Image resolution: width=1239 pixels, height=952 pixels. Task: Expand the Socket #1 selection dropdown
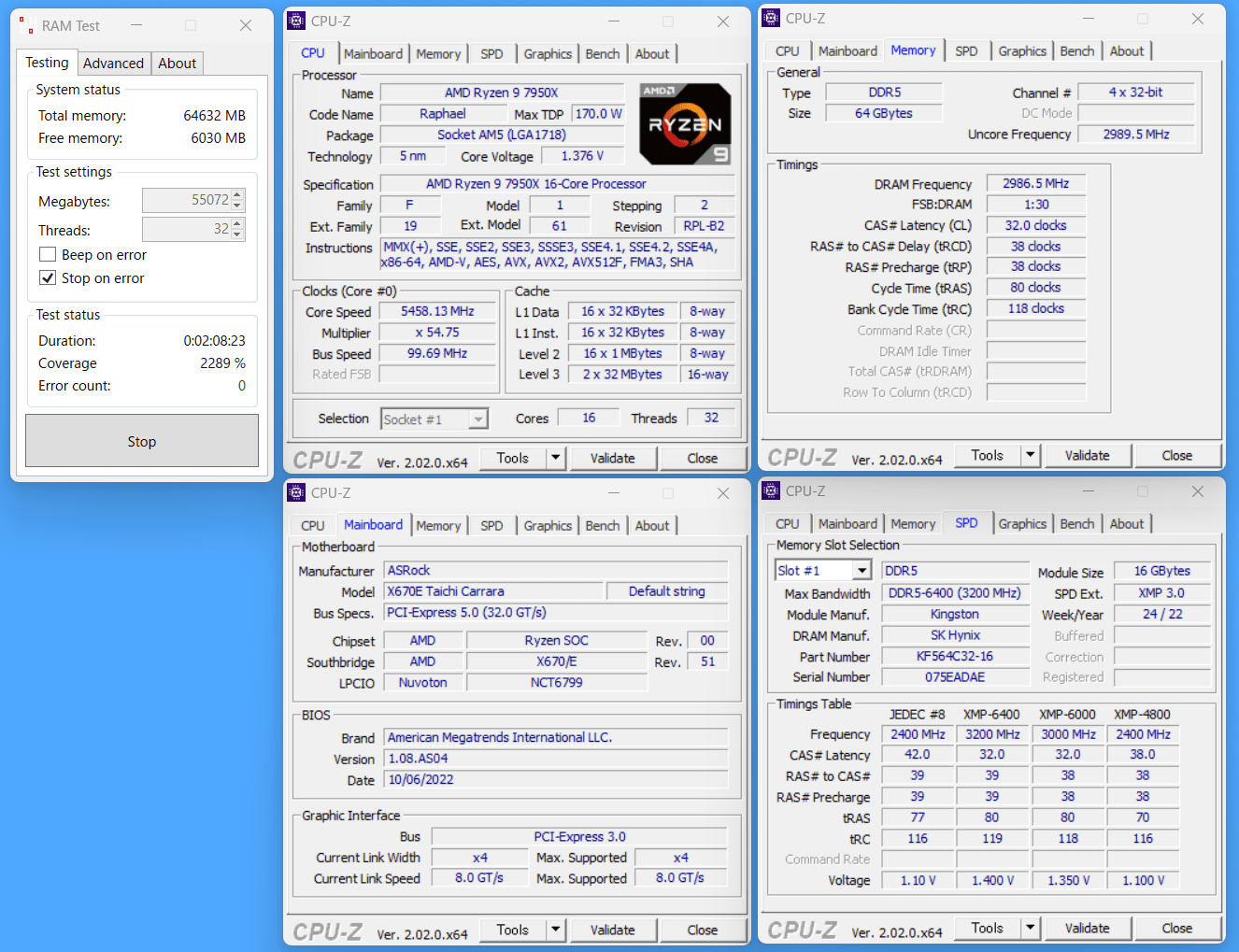477,419
